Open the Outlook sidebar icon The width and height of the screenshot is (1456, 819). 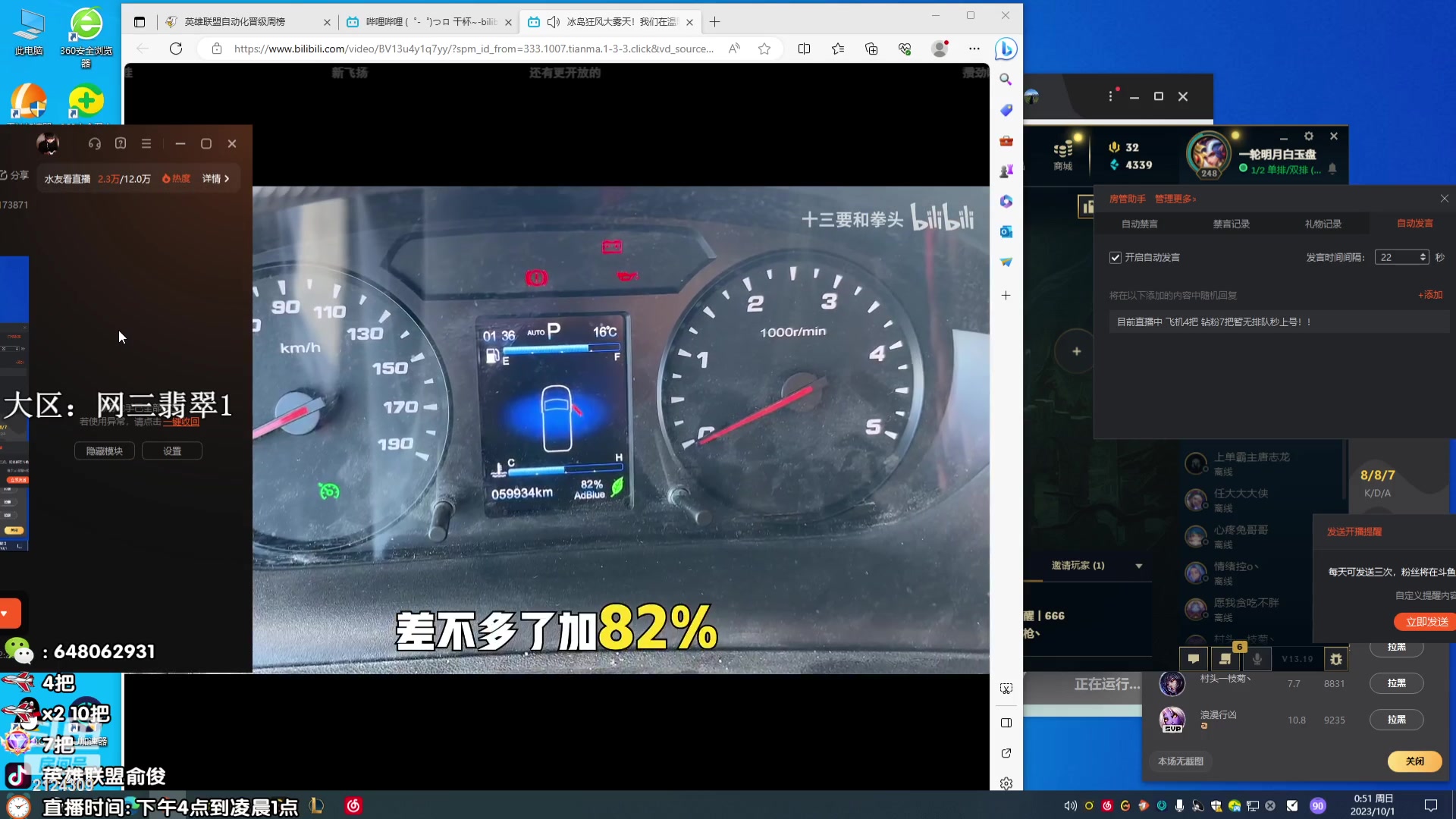coord(1006,231)
